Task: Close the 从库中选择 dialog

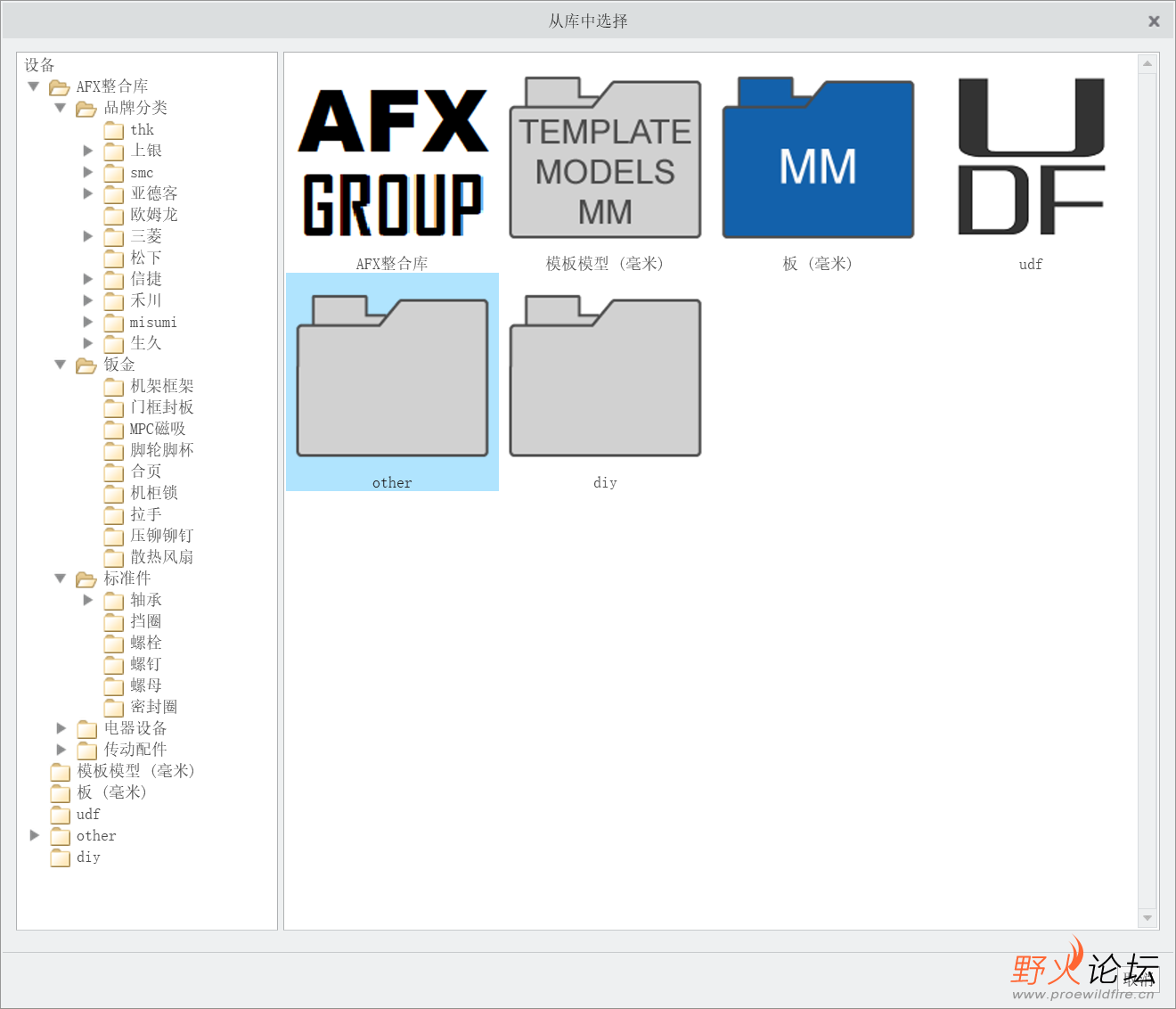Action: pyautogui.click(x=1154, y=21)
